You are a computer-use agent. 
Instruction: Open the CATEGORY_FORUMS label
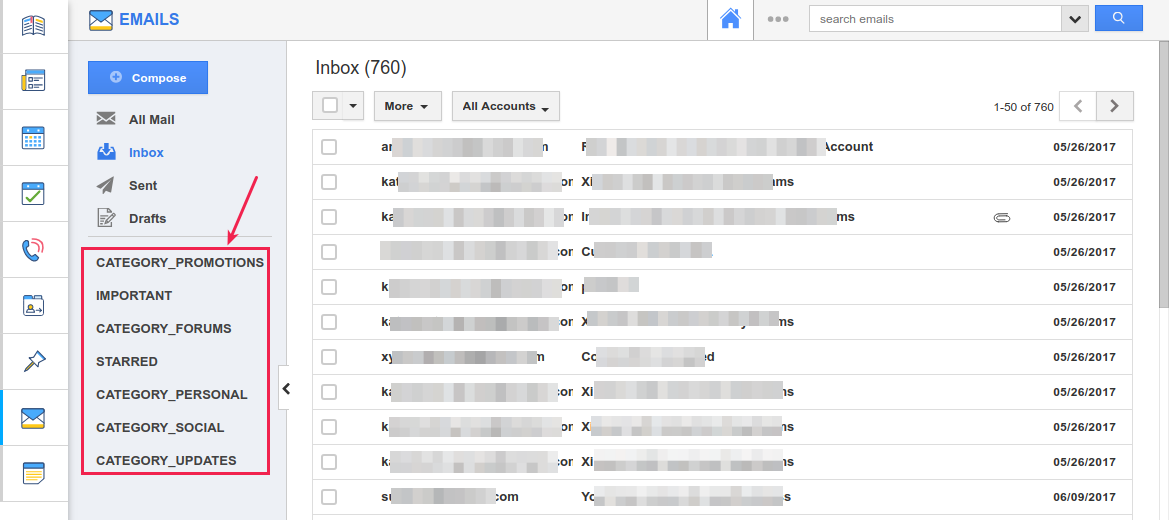click(x=164, y=328)
